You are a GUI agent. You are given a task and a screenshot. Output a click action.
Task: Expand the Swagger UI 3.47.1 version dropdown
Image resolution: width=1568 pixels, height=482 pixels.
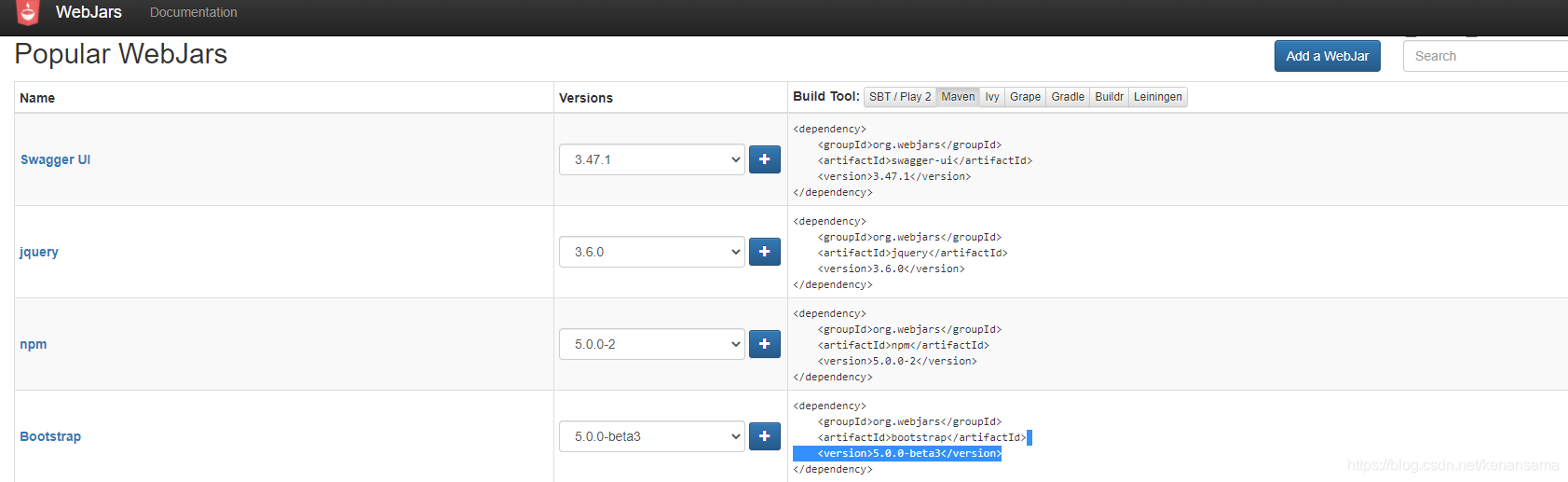pyautogui.click(x=652, y=159)
